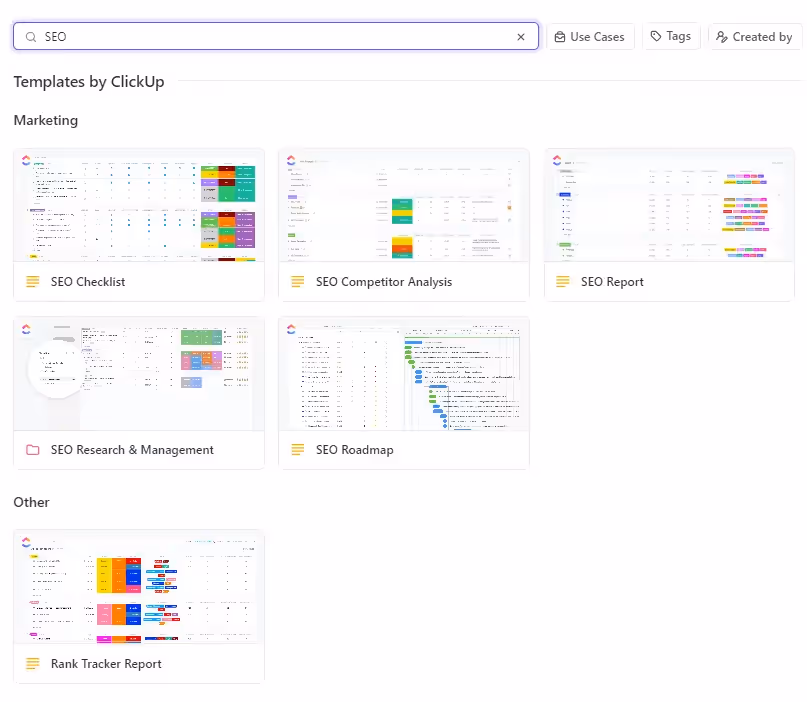807x702 pixels.
Task: Click the magnifier search icon
Action: [x=31, y=37]
